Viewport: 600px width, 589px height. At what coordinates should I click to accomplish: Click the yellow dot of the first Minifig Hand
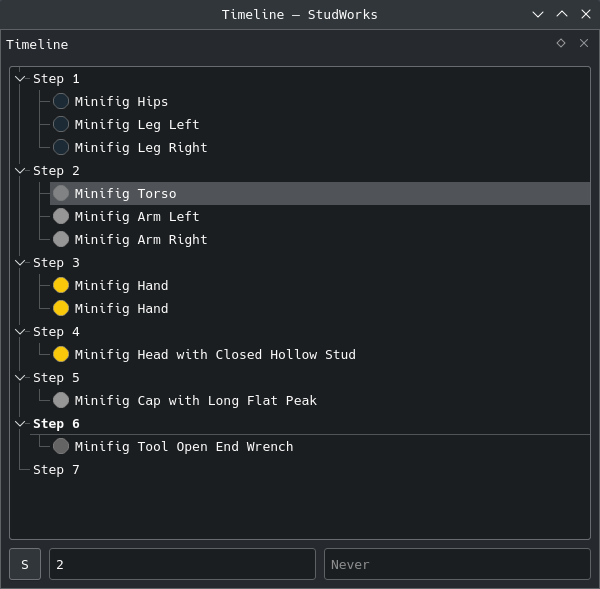(61, 285)
